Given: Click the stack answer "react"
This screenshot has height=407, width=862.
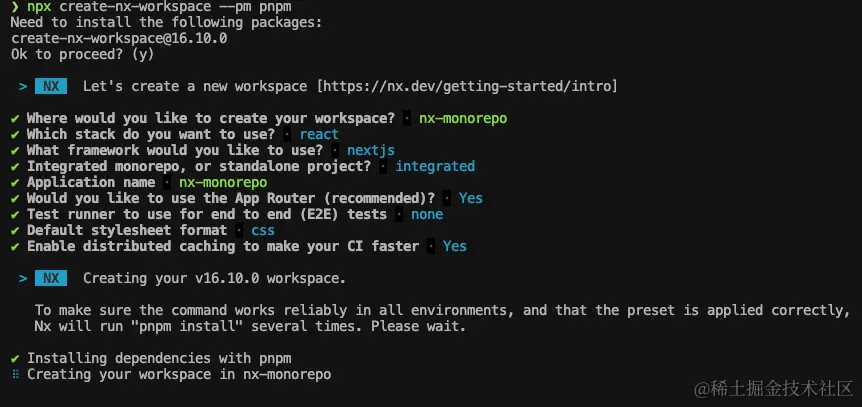Looking at the screenshot, I should coord(319,134).
